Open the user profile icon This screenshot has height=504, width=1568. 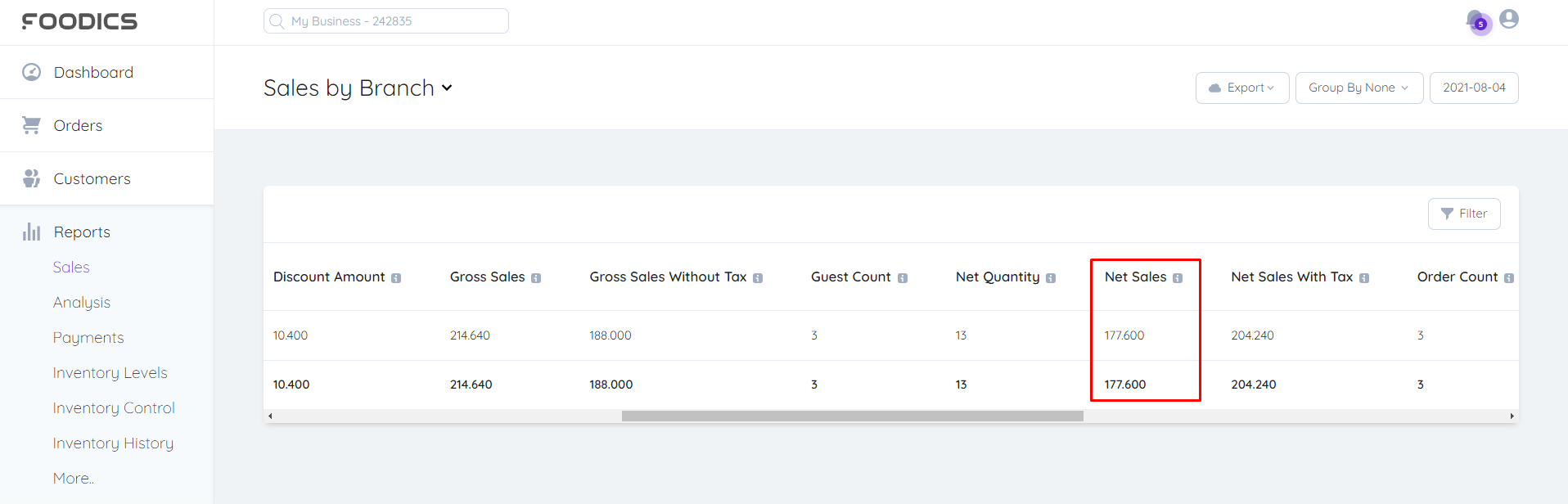[x=1509, y=19]
